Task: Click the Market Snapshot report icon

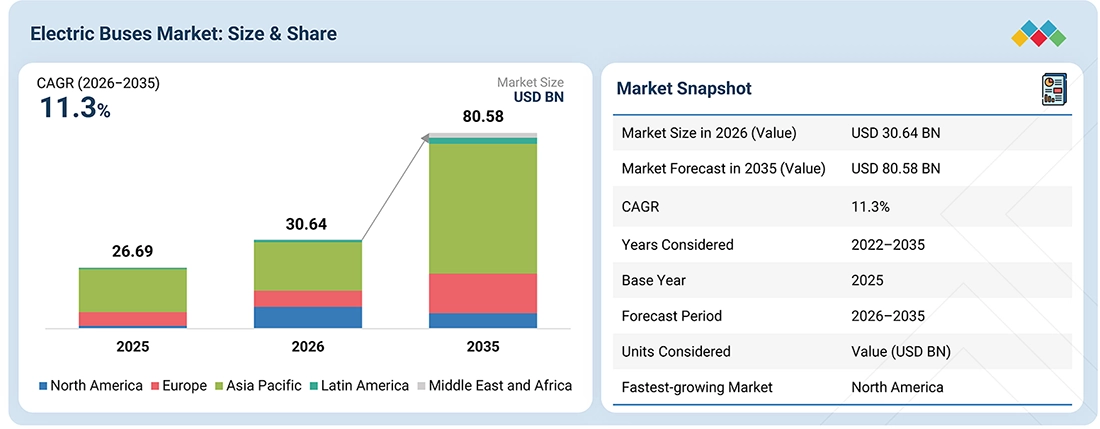Action: click(x=1054, y=91)
